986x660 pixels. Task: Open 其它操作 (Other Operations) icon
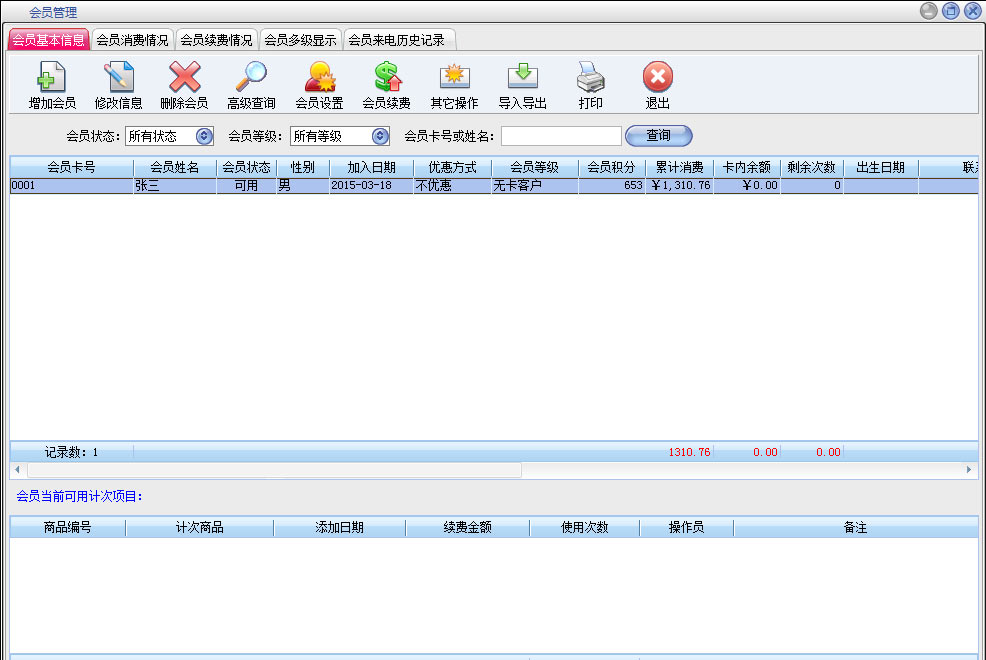[454, 78]
